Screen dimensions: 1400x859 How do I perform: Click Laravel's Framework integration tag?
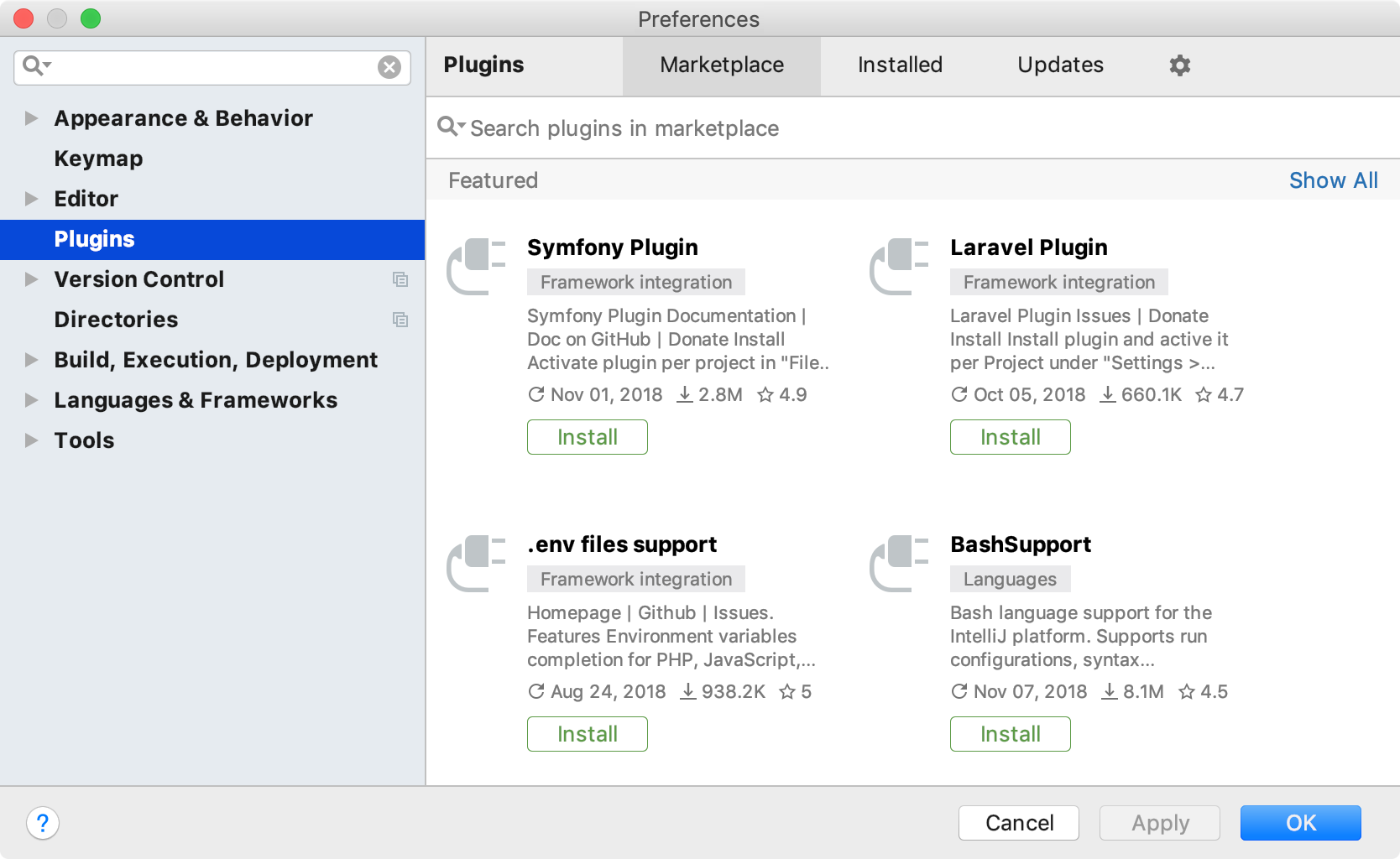1059,282
